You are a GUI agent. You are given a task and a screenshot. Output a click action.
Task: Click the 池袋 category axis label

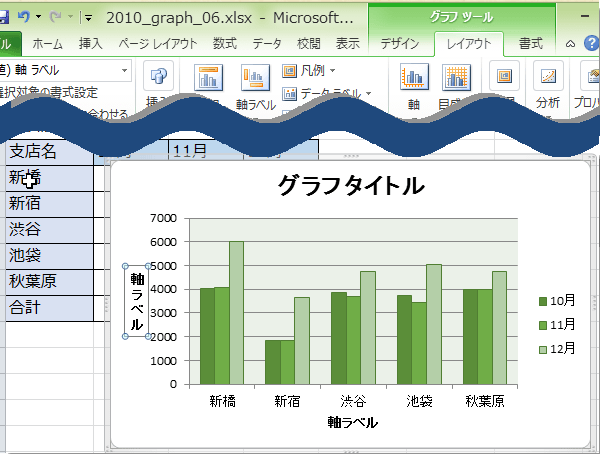click(419, 401)
